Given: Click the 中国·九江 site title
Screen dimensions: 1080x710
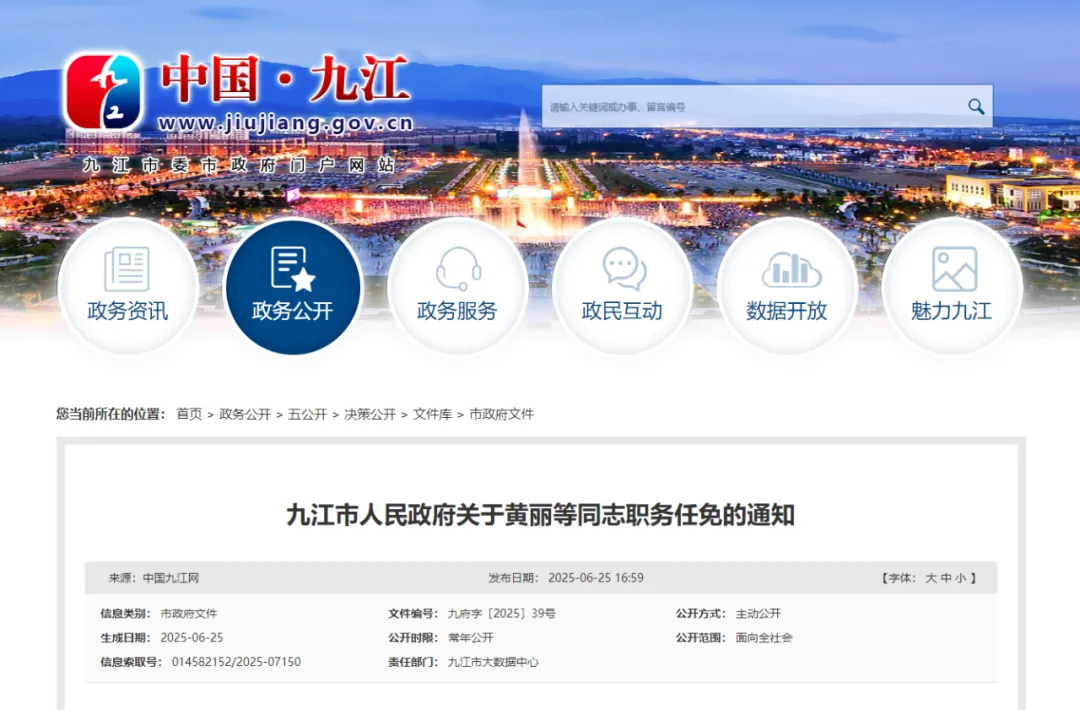Looking at the screenshot, I should pyautogui.click(x=285, y=80).
